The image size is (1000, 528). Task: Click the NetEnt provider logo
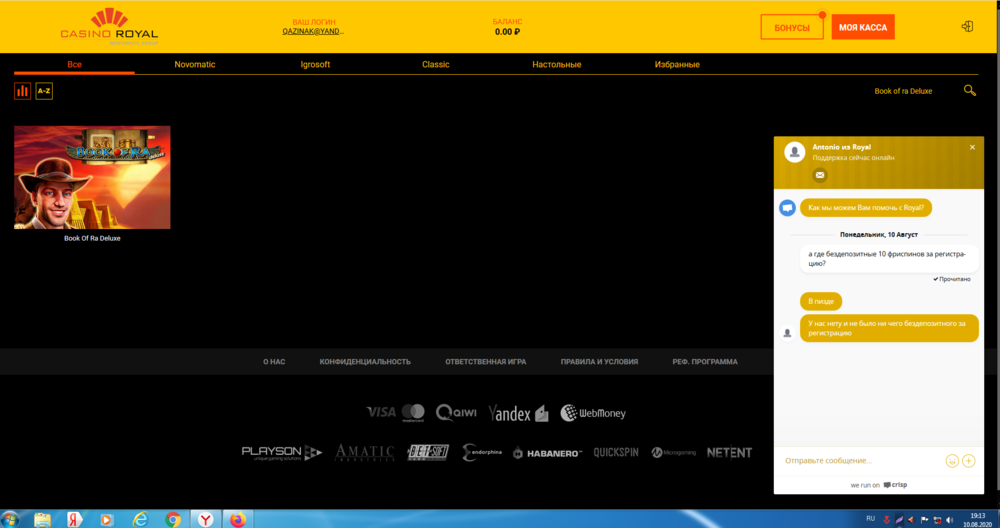pyautogui.click(x=729, y=452)
